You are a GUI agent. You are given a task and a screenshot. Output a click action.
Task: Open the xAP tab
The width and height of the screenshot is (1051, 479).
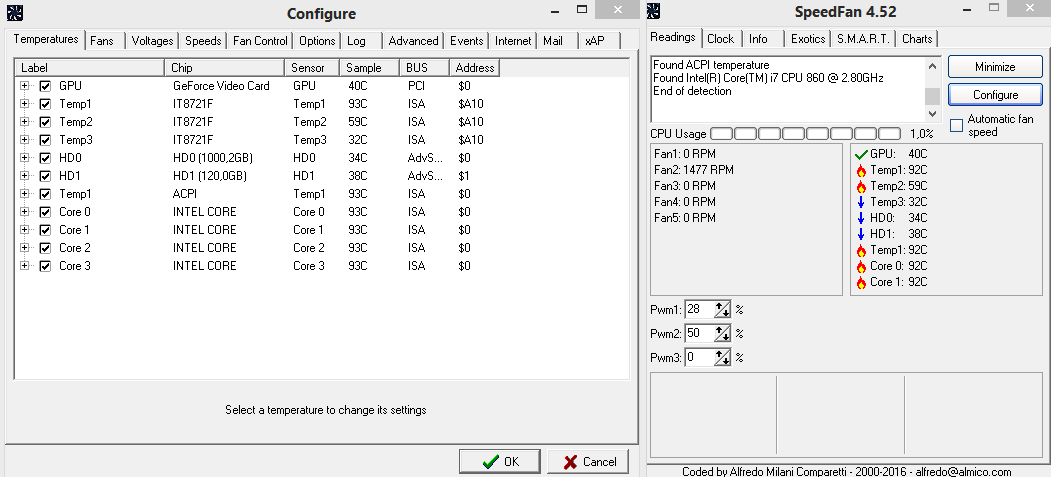click(x=600, y=41)
